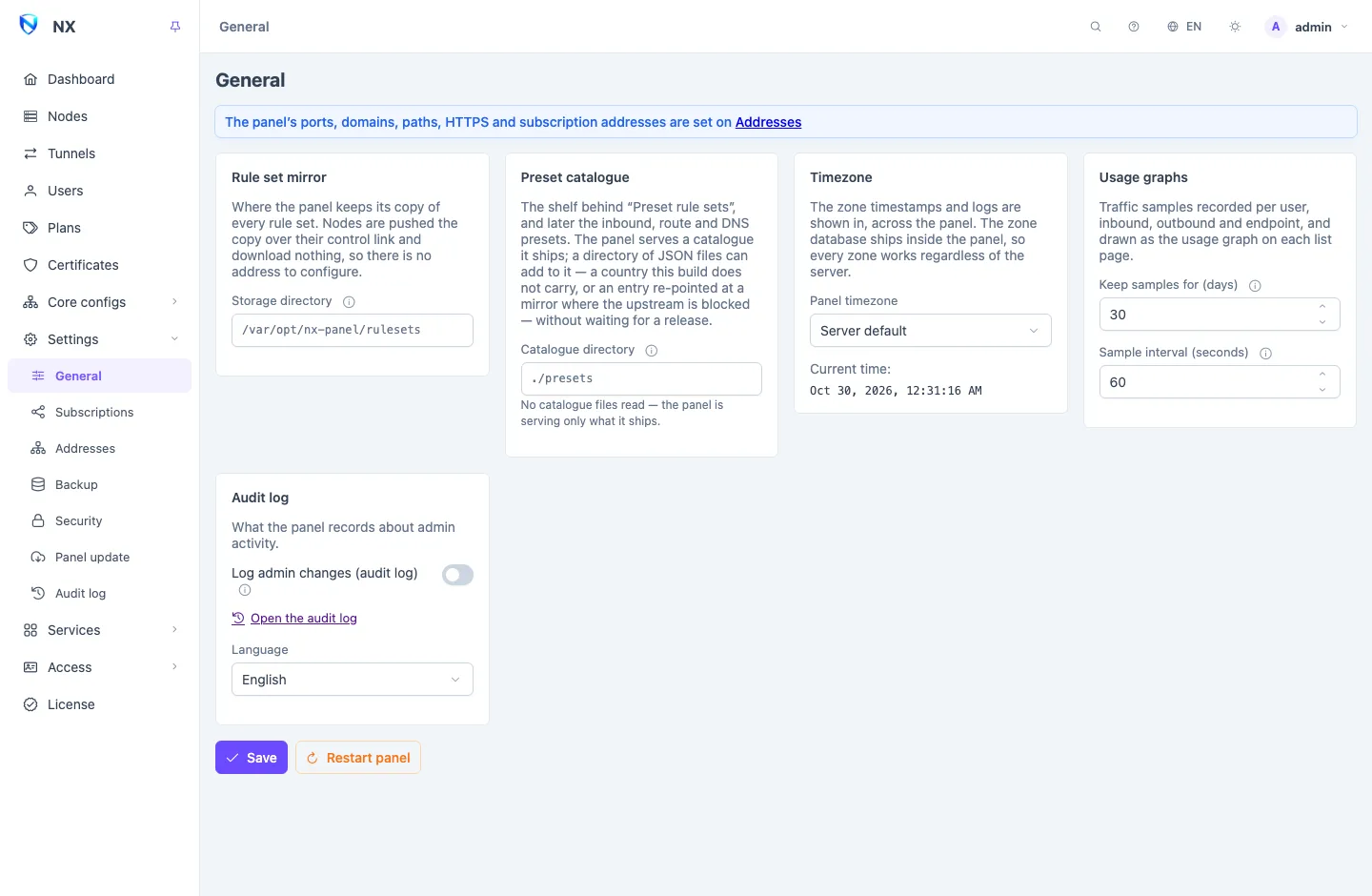Image resolution: width=1372 pixels, height=896 pixels.
Task: Follow the Addresses link in banner
Action: click(768, 122)
